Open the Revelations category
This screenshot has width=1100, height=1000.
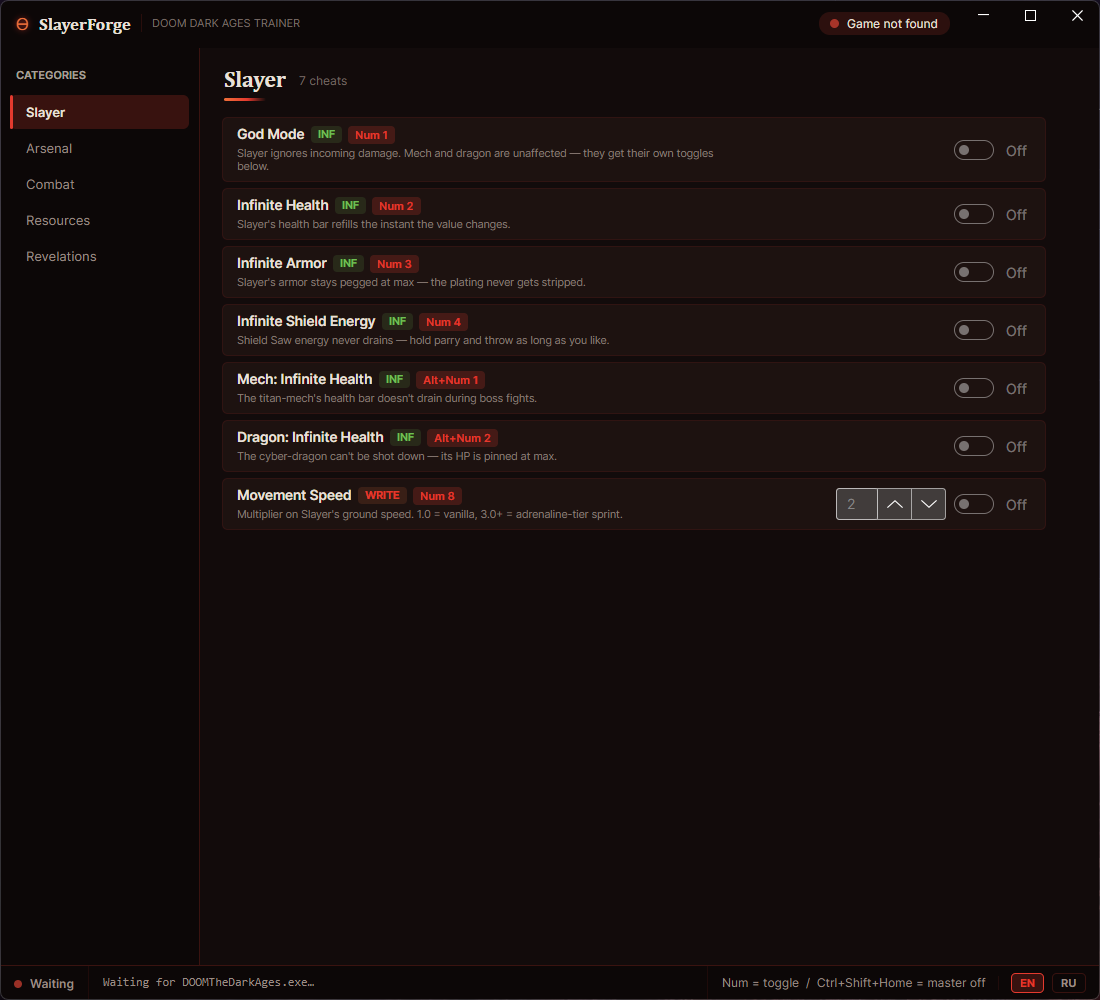(x=100, y=256)
